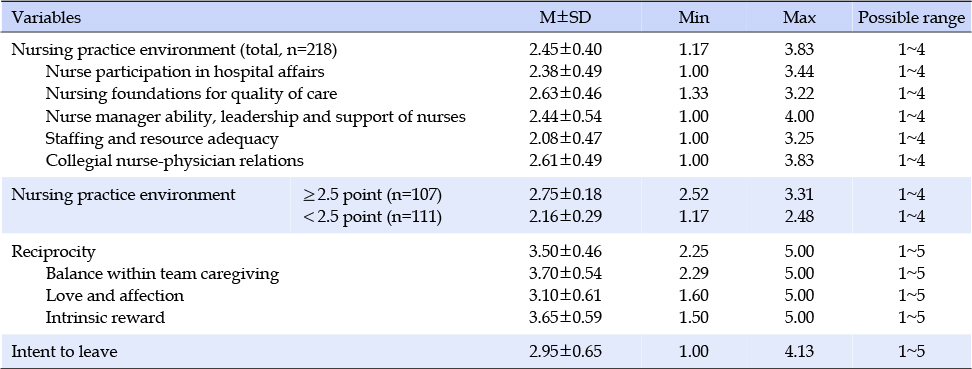The width and height of the screenshot is (972, 369).
Task: Select the Love and affection label
Action: coord(115,296)
